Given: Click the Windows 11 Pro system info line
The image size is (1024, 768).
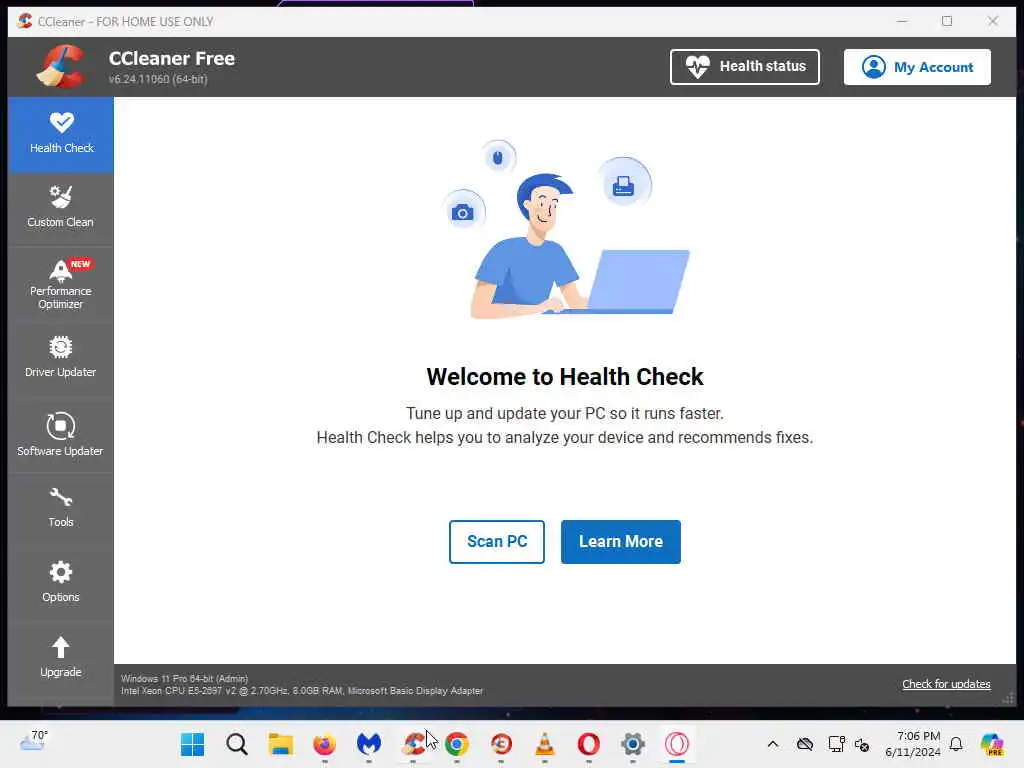Looking at the screenshot, I should click(184, 679).
